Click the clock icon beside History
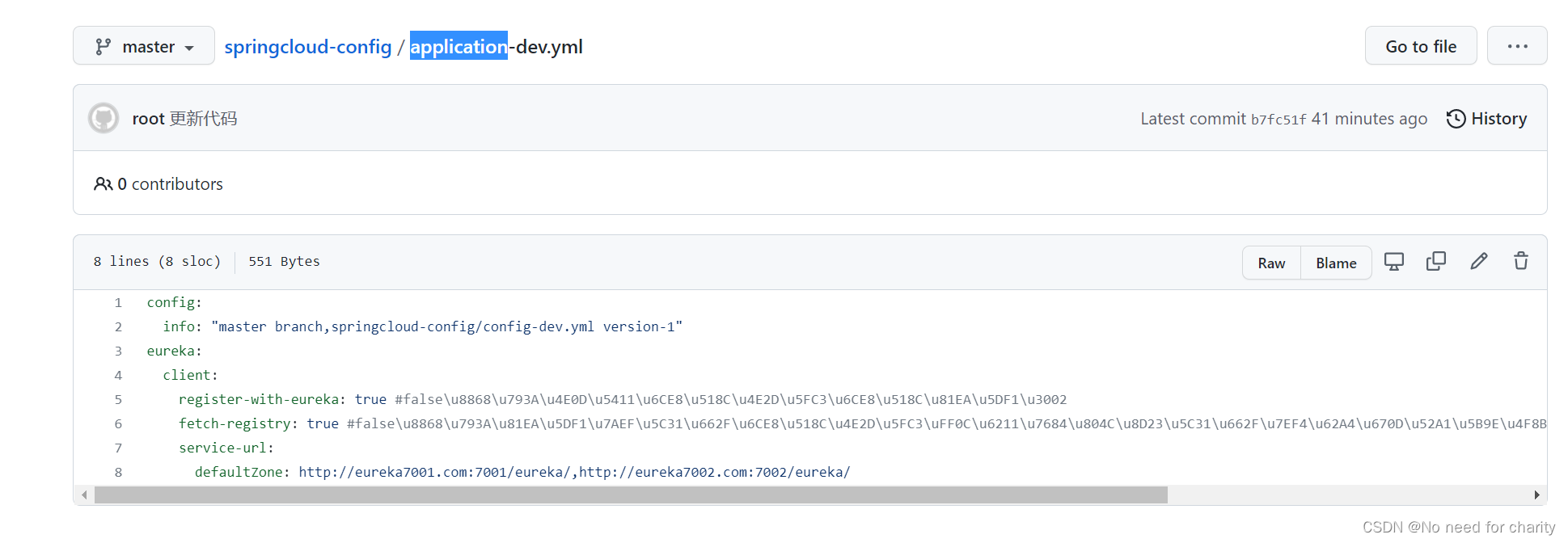This screenshot has width=1568, height=543. (1456, 119)
